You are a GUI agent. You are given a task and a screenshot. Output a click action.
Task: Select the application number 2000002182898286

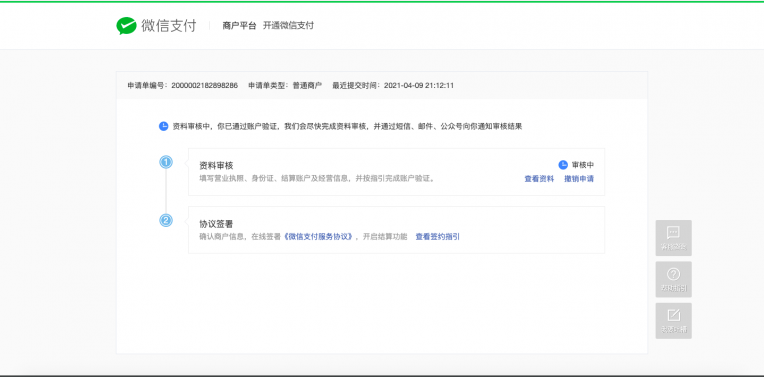coord(205,85)
